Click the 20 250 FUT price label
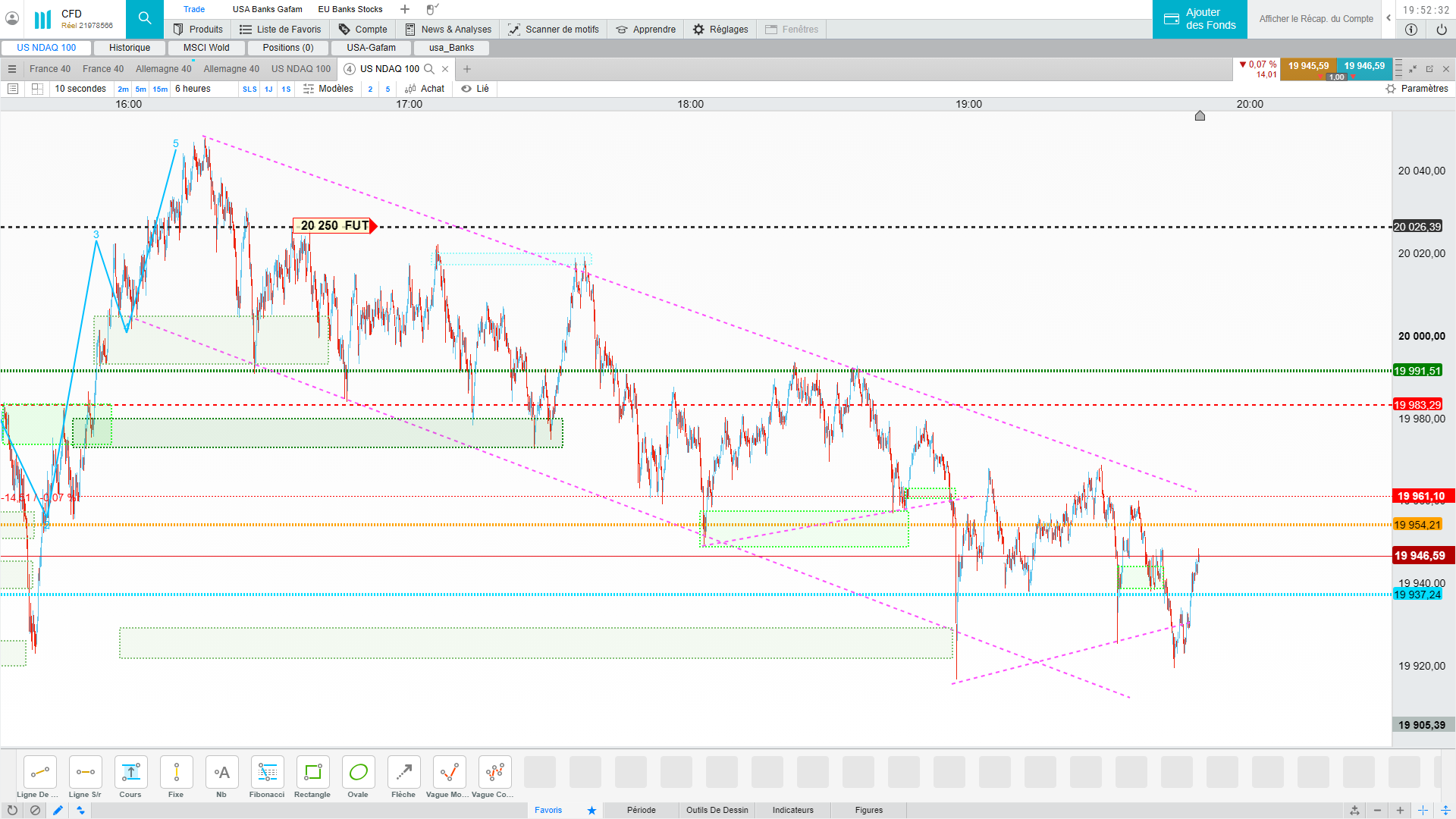Image resolution: width=1456 pixels, height=819 pixels. point(334,226)
